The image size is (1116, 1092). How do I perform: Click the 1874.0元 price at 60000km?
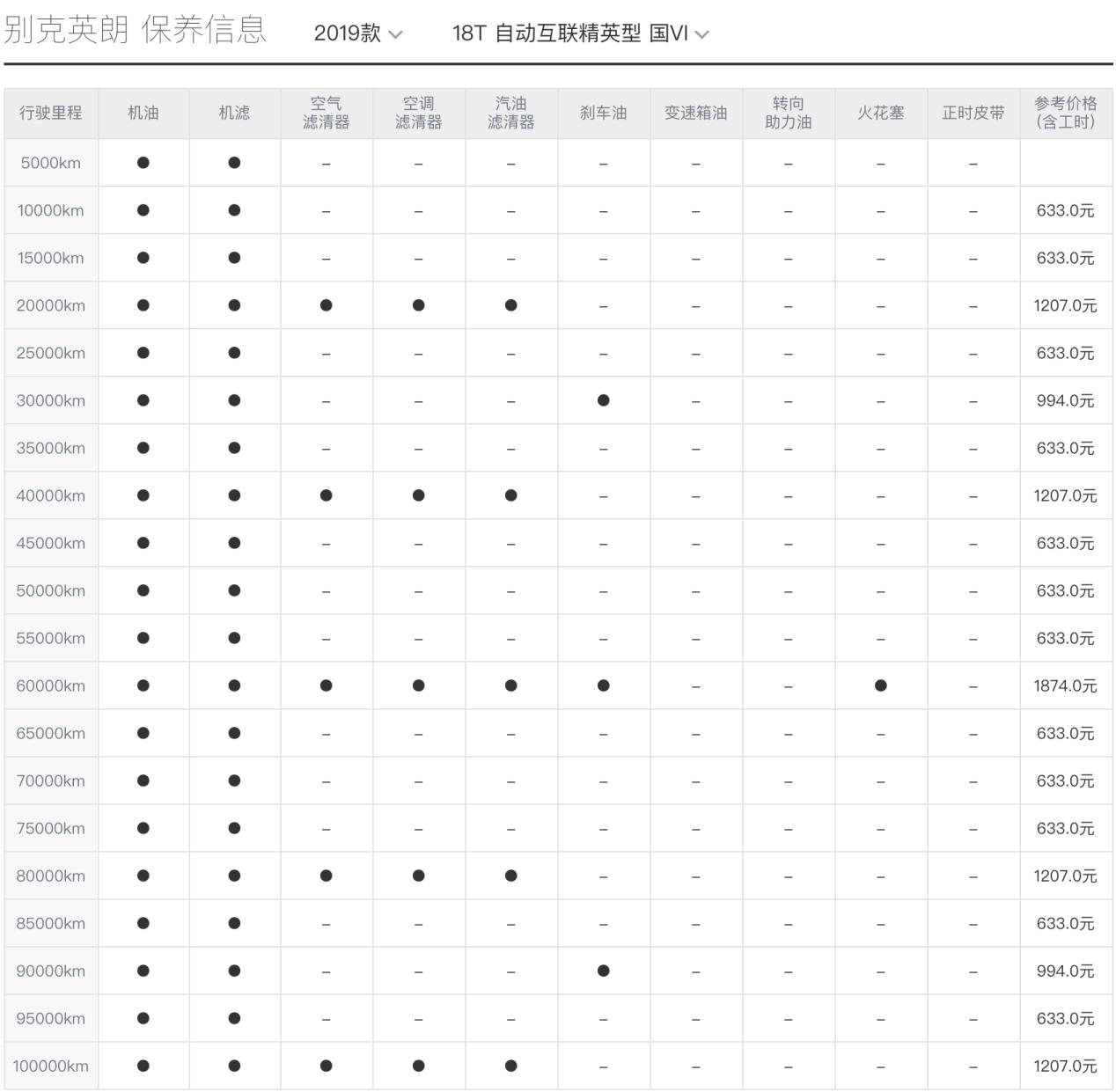coord(1064,685)
